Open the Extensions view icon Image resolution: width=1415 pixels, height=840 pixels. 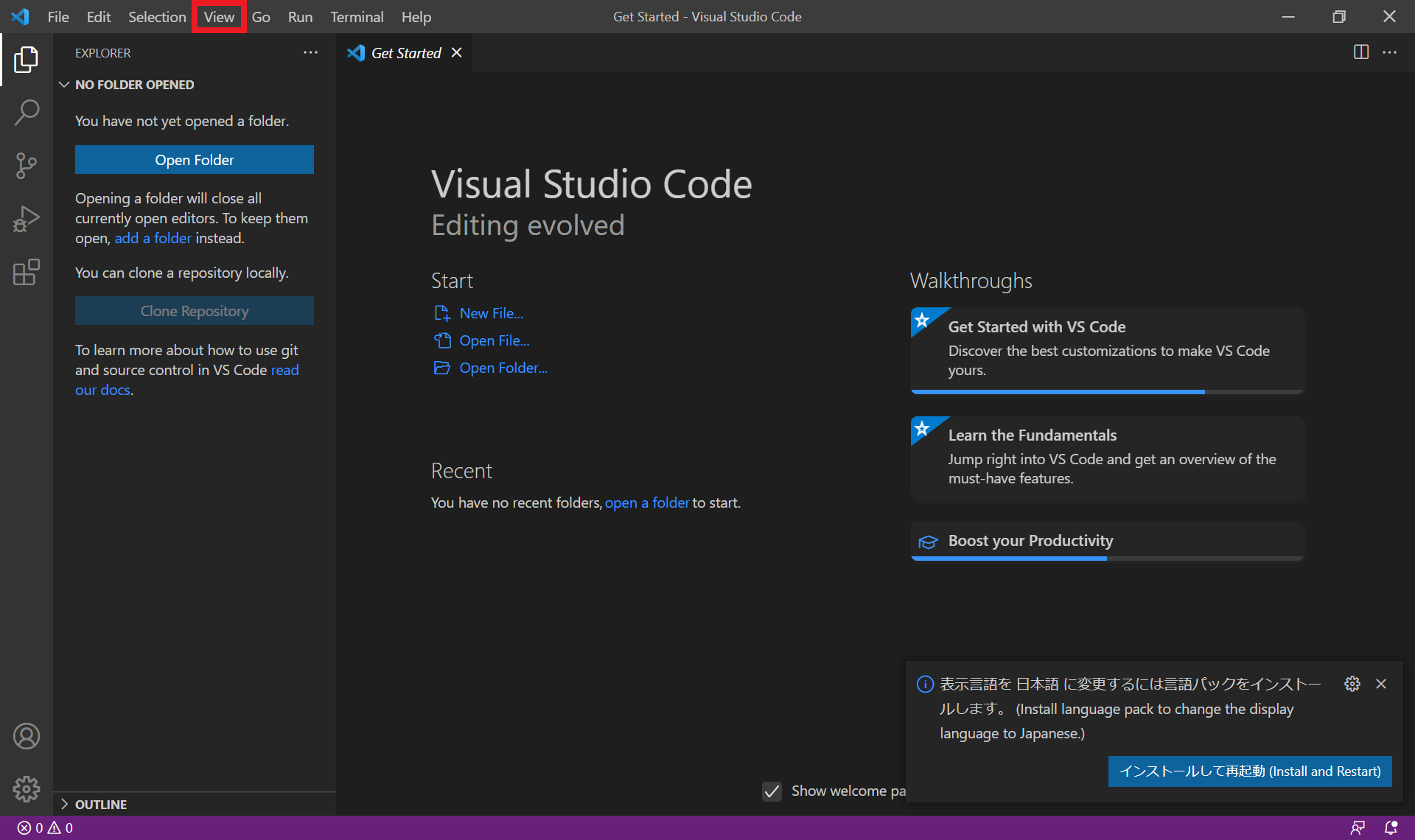point(27,272)
